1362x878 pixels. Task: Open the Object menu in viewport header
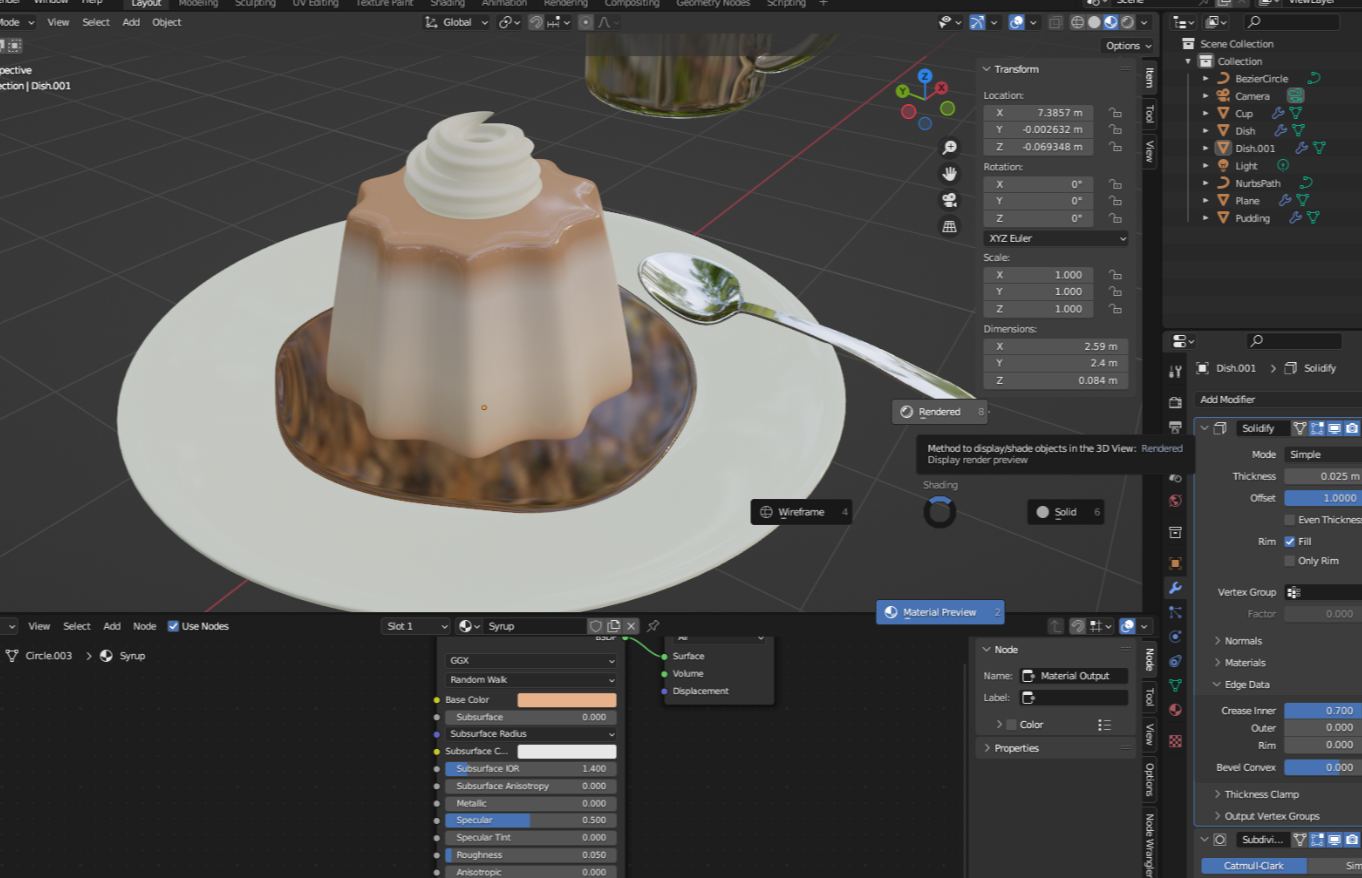[x=167, y=22]
